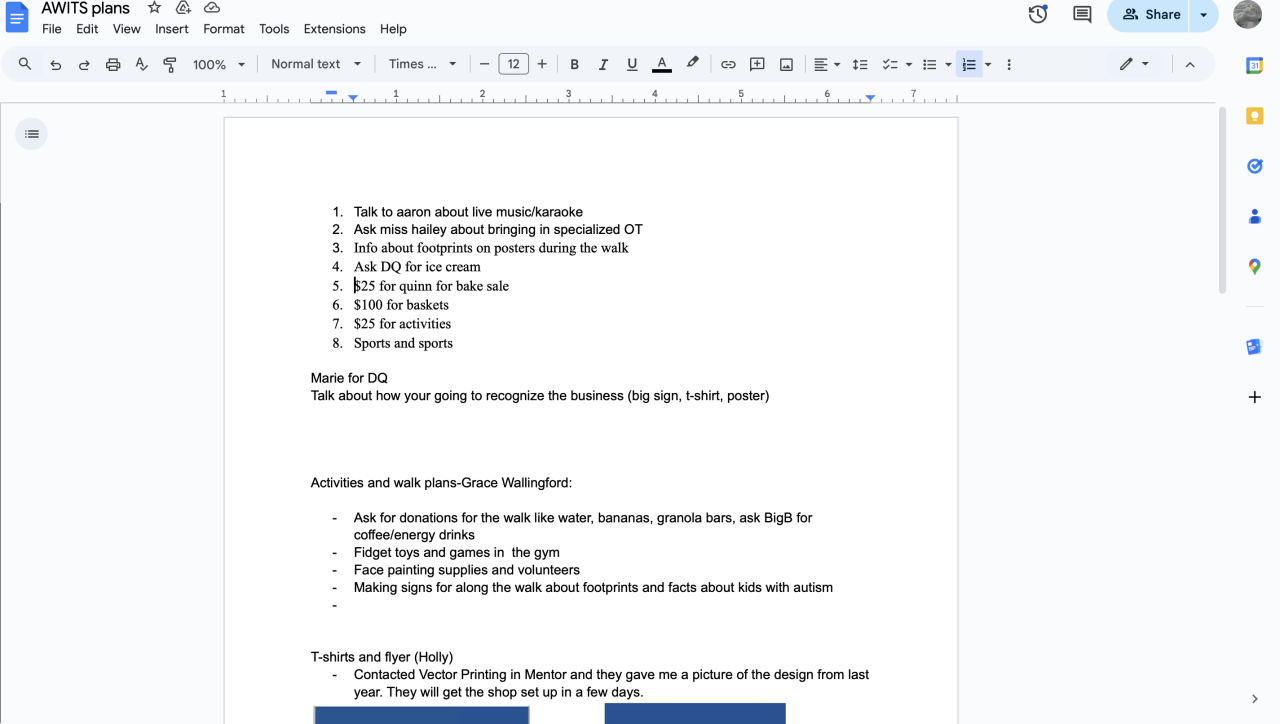
Task: Open the File menu
Action: click(x=52, y=29)
